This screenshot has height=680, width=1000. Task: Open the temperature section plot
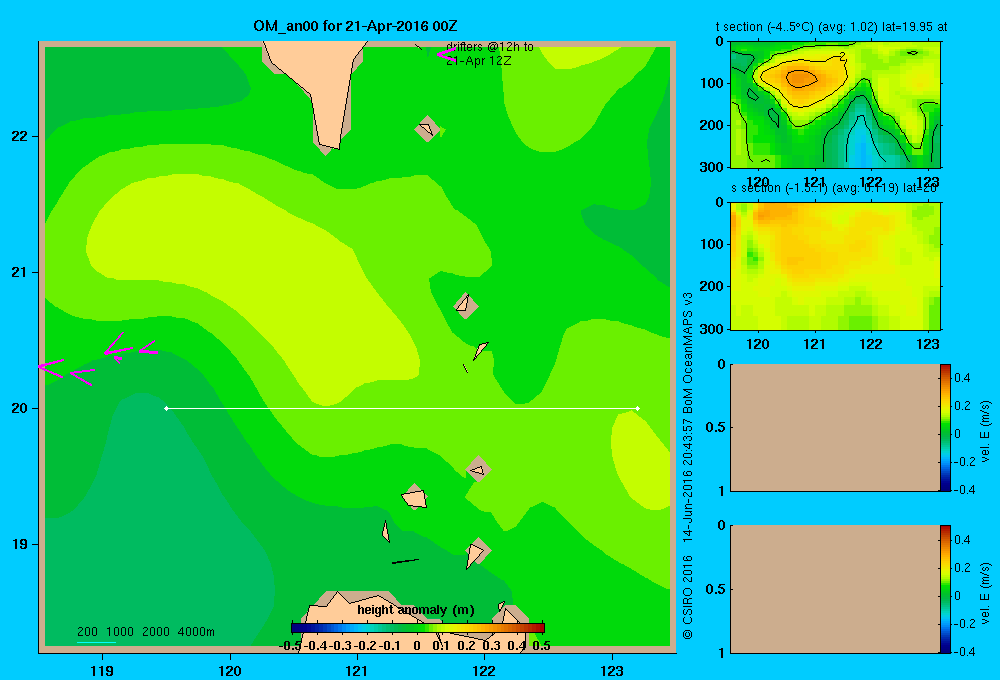point(835,104)
